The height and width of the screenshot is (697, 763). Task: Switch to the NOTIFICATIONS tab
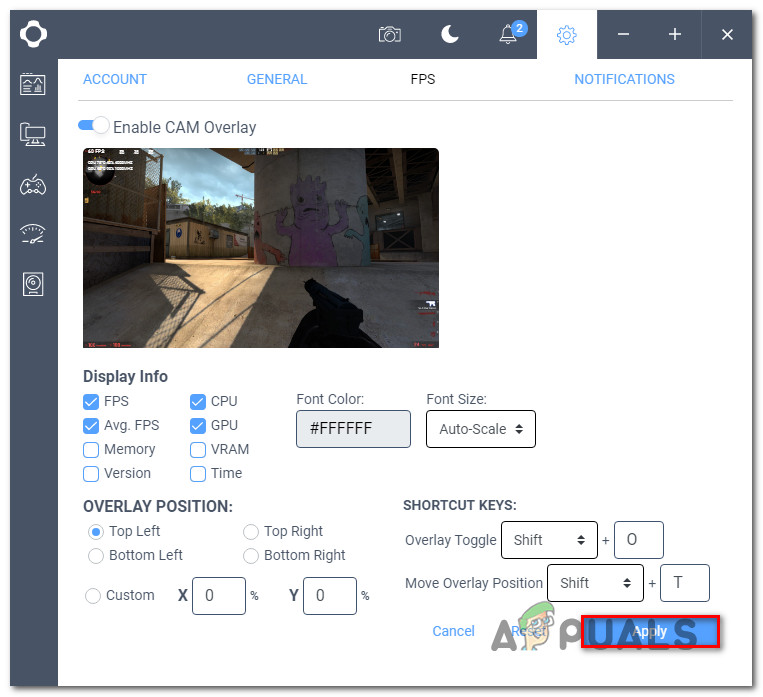(624, 79)
